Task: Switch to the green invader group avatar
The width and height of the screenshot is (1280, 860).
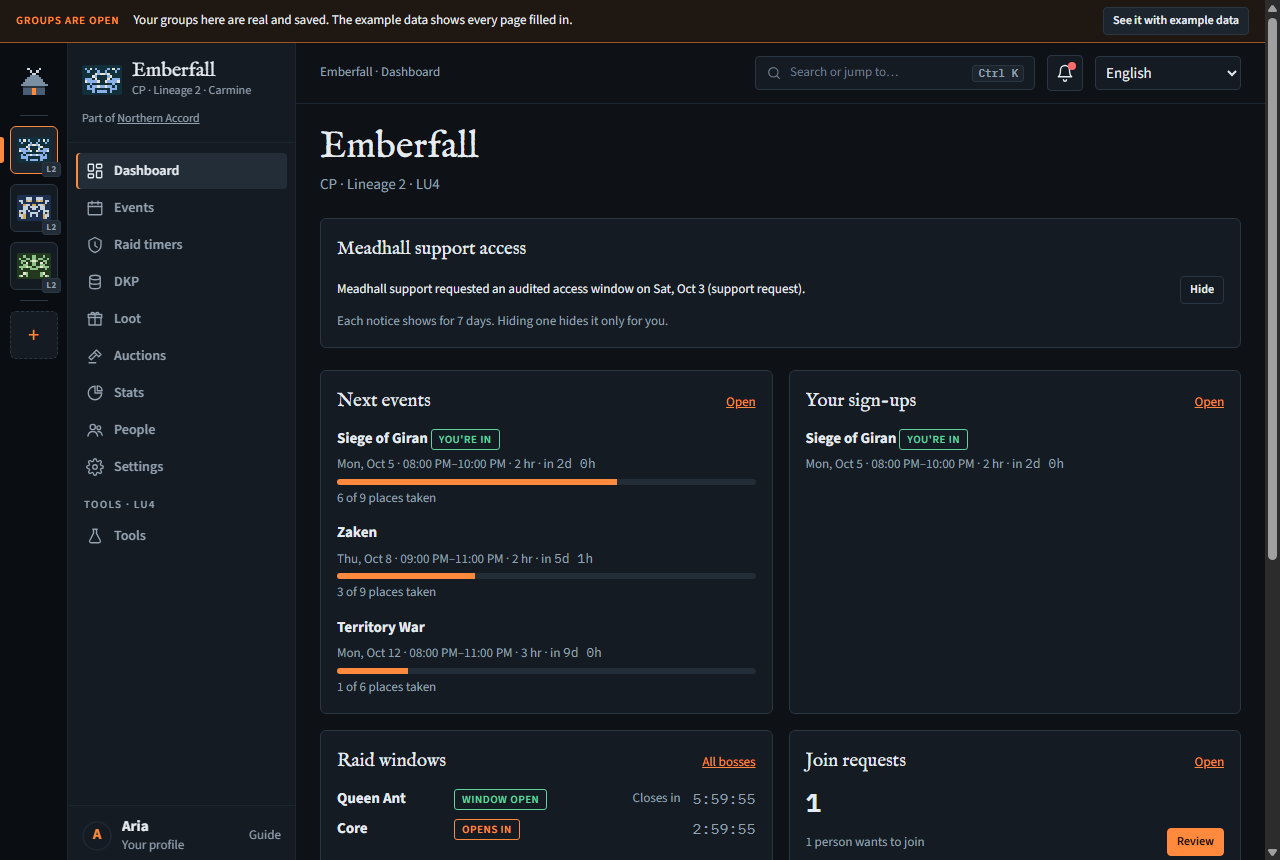Action: [x=34, y=266]
